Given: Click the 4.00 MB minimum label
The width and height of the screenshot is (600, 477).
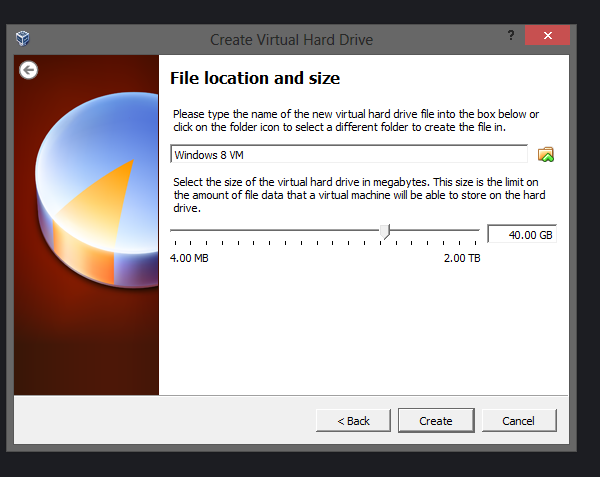Looking at the screenshot, I should tap(189, 258).
